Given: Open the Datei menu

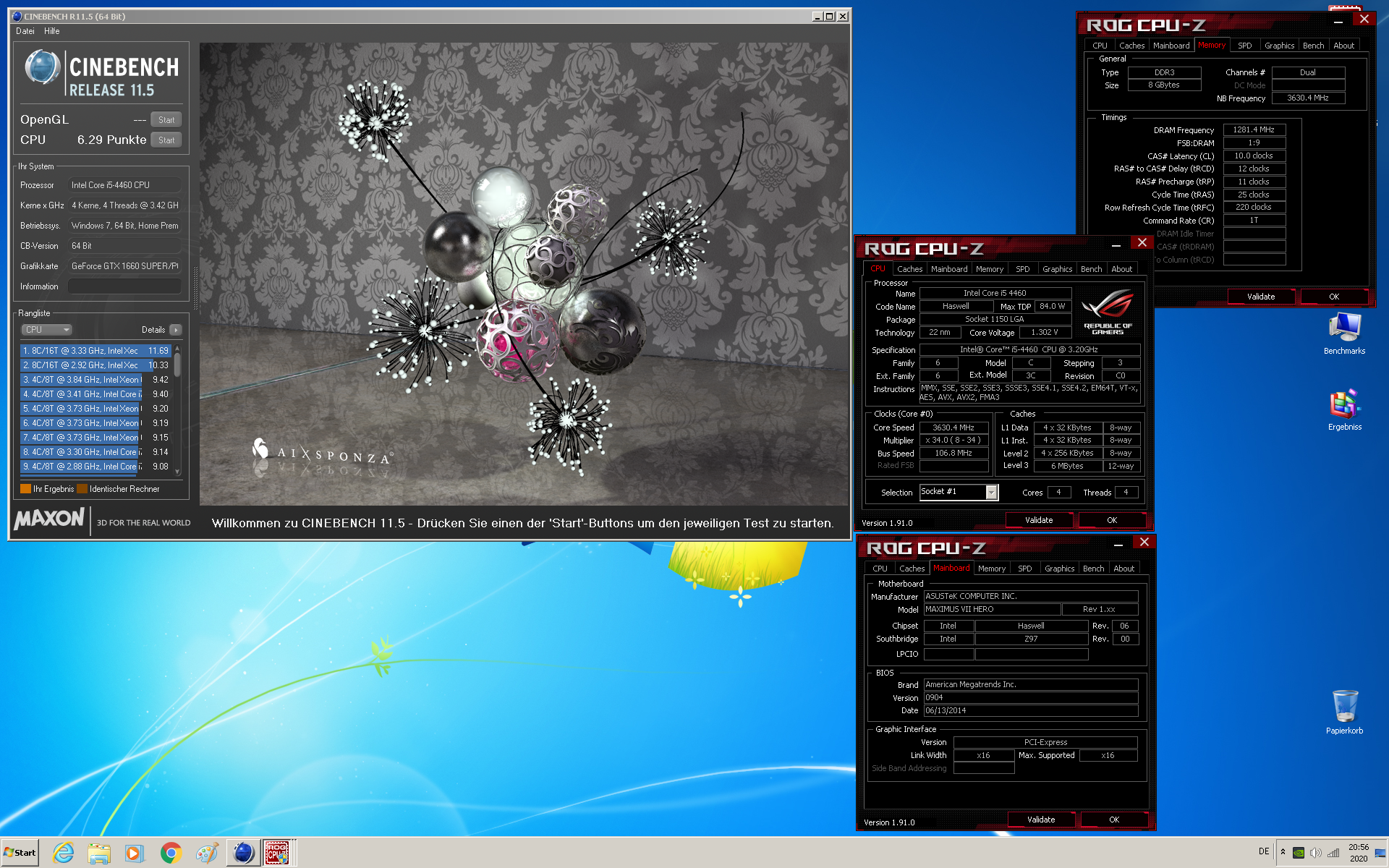Looking at the screenshot, I should coord(25,31).
